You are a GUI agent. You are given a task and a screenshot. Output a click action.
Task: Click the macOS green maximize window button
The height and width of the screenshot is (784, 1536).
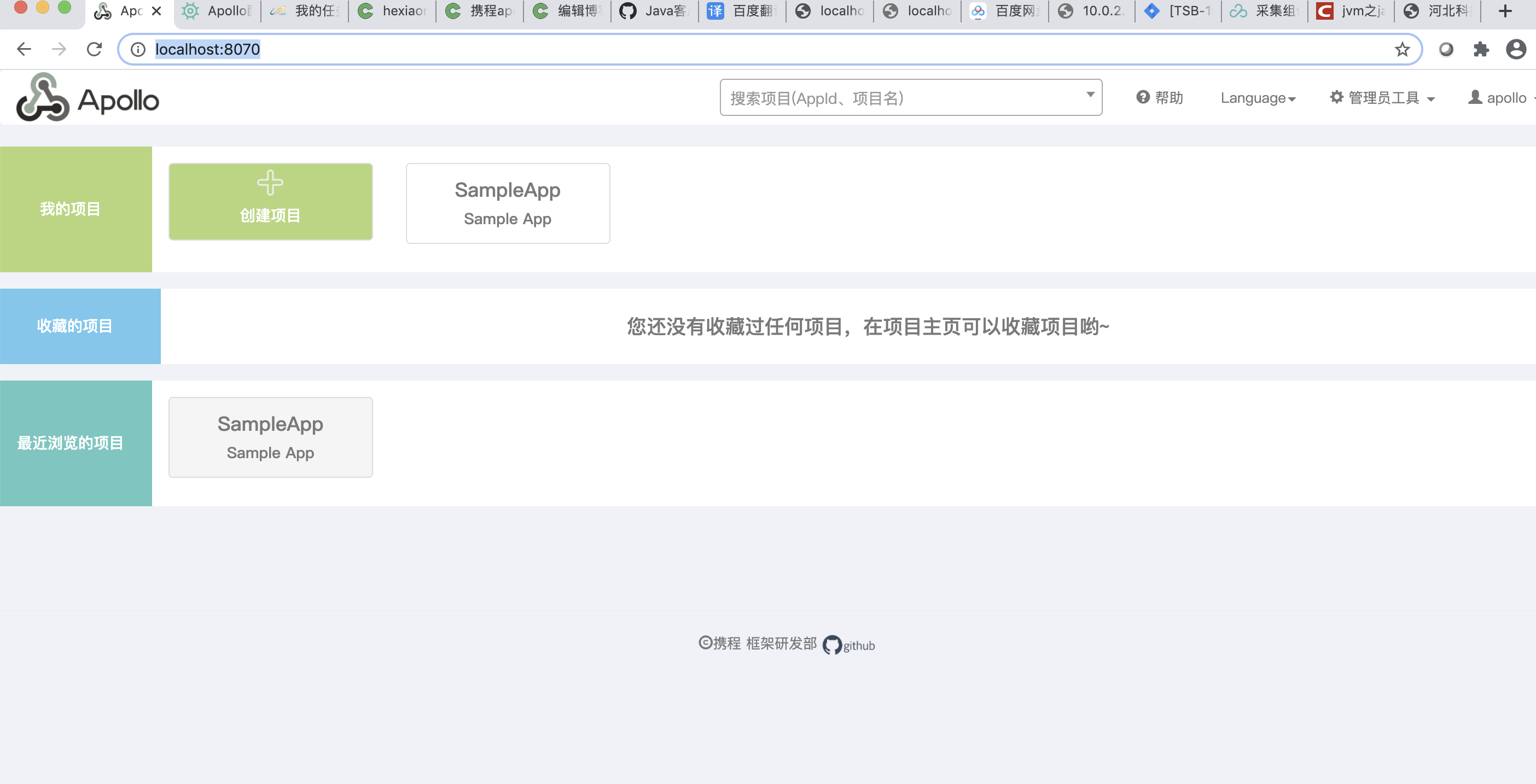point(65,7)
